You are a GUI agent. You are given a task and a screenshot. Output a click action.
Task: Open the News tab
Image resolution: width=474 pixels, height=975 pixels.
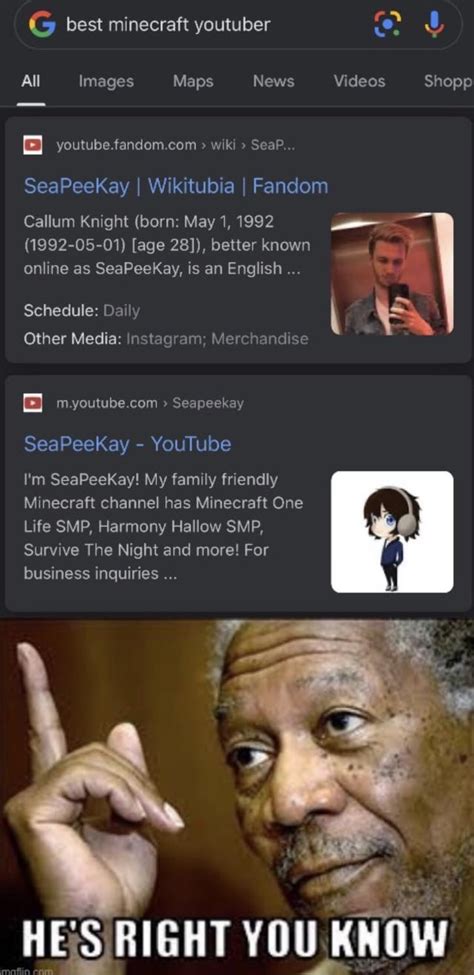[x=273, y=81]
